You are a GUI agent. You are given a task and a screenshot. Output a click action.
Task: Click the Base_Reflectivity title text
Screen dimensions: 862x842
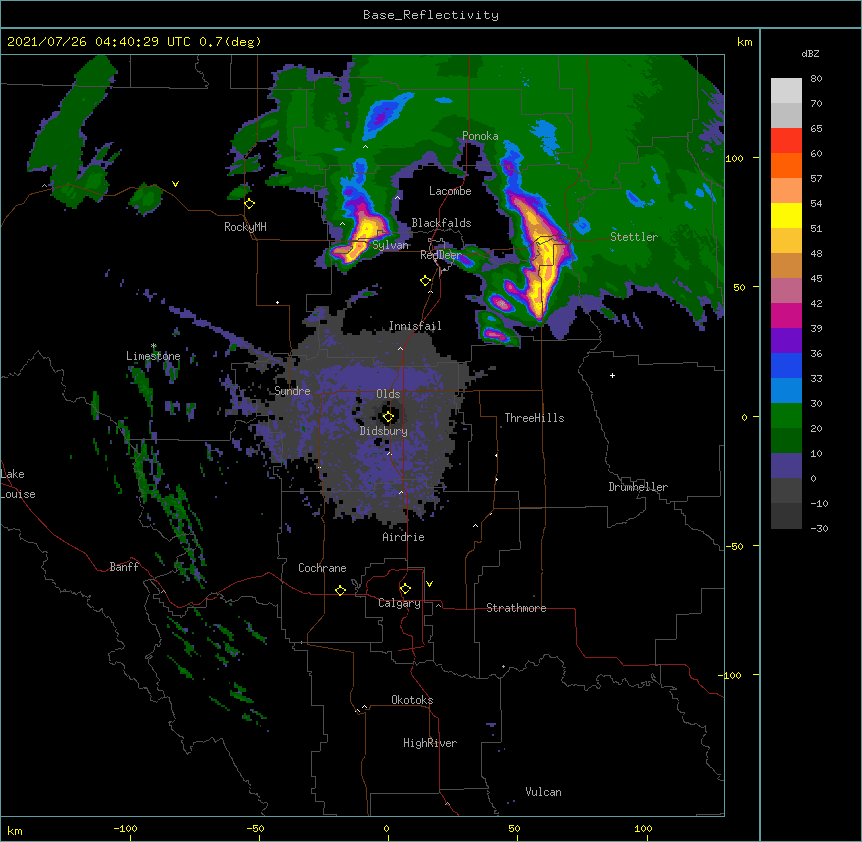[431, 15]
